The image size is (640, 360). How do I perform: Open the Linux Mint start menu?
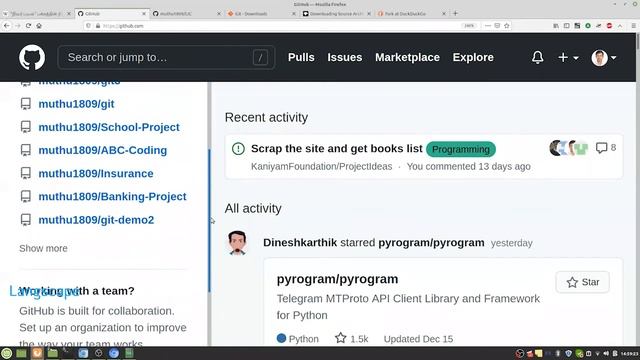pos(6,353)
